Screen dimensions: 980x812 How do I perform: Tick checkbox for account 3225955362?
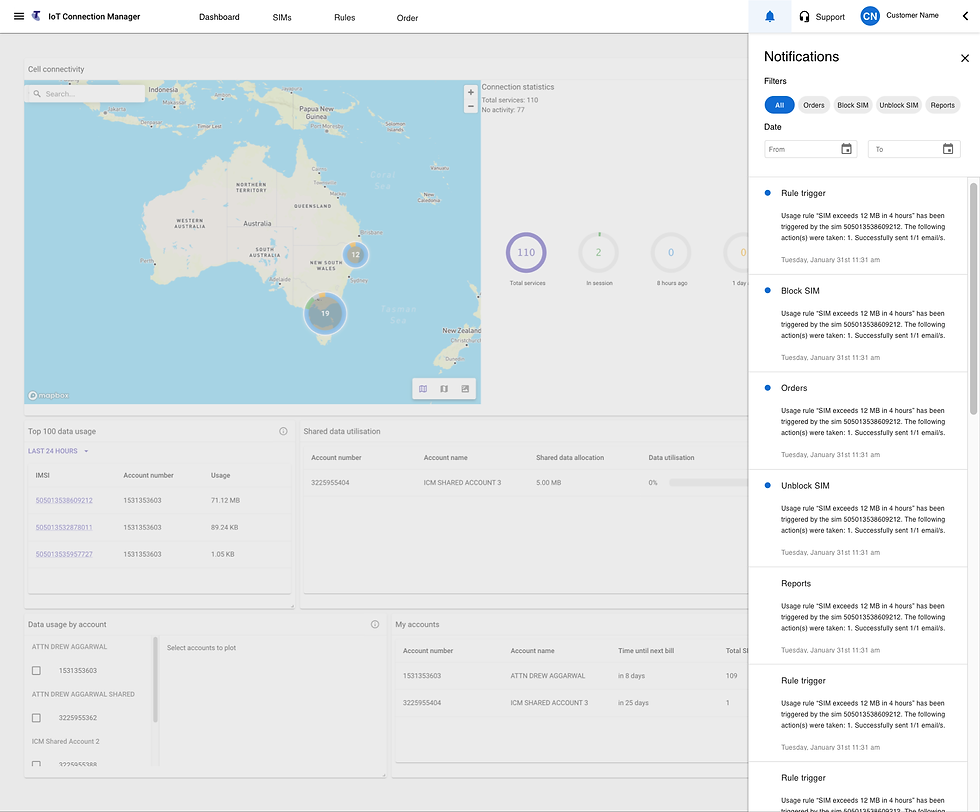(36, 718)
